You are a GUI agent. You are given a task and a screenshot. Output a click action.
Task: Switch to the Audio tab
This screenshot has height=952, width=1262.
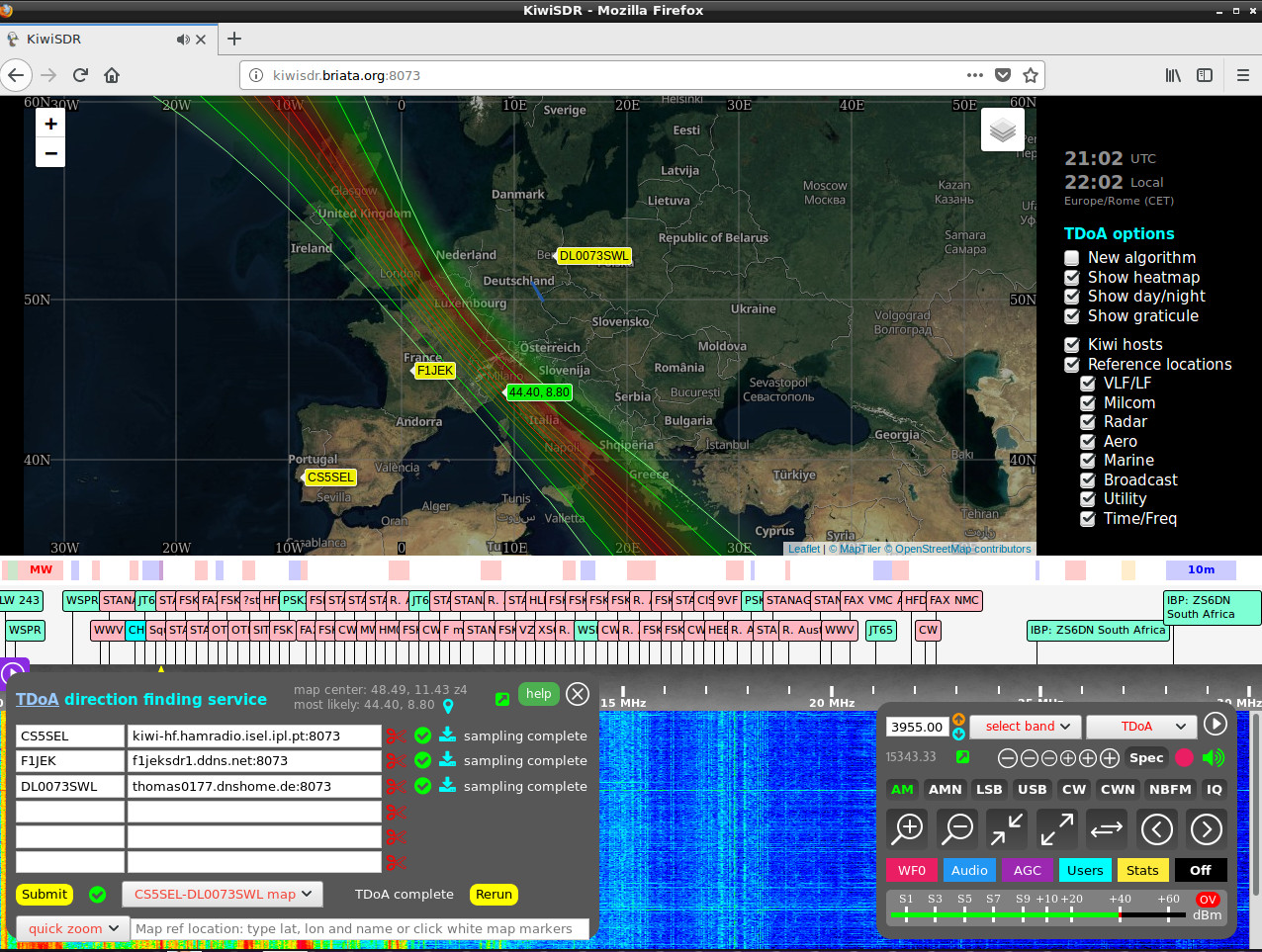click(969, 871)
